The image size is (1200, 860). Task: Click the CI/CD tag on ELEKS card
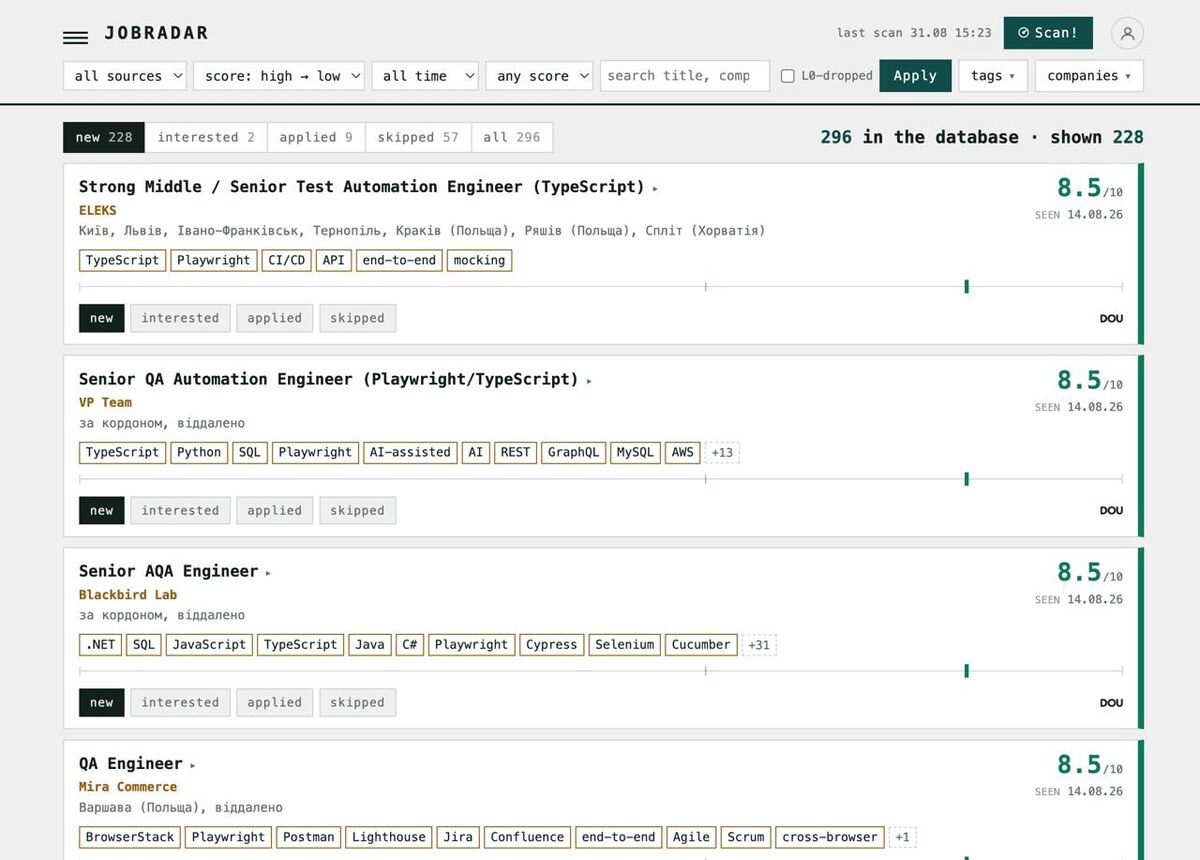point(287,260)
